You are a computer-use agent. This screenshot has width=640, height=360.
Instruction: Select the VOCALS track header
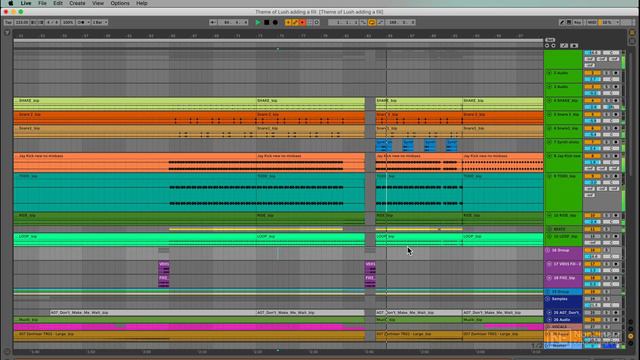pyautogui.click(x=562, y=327)
